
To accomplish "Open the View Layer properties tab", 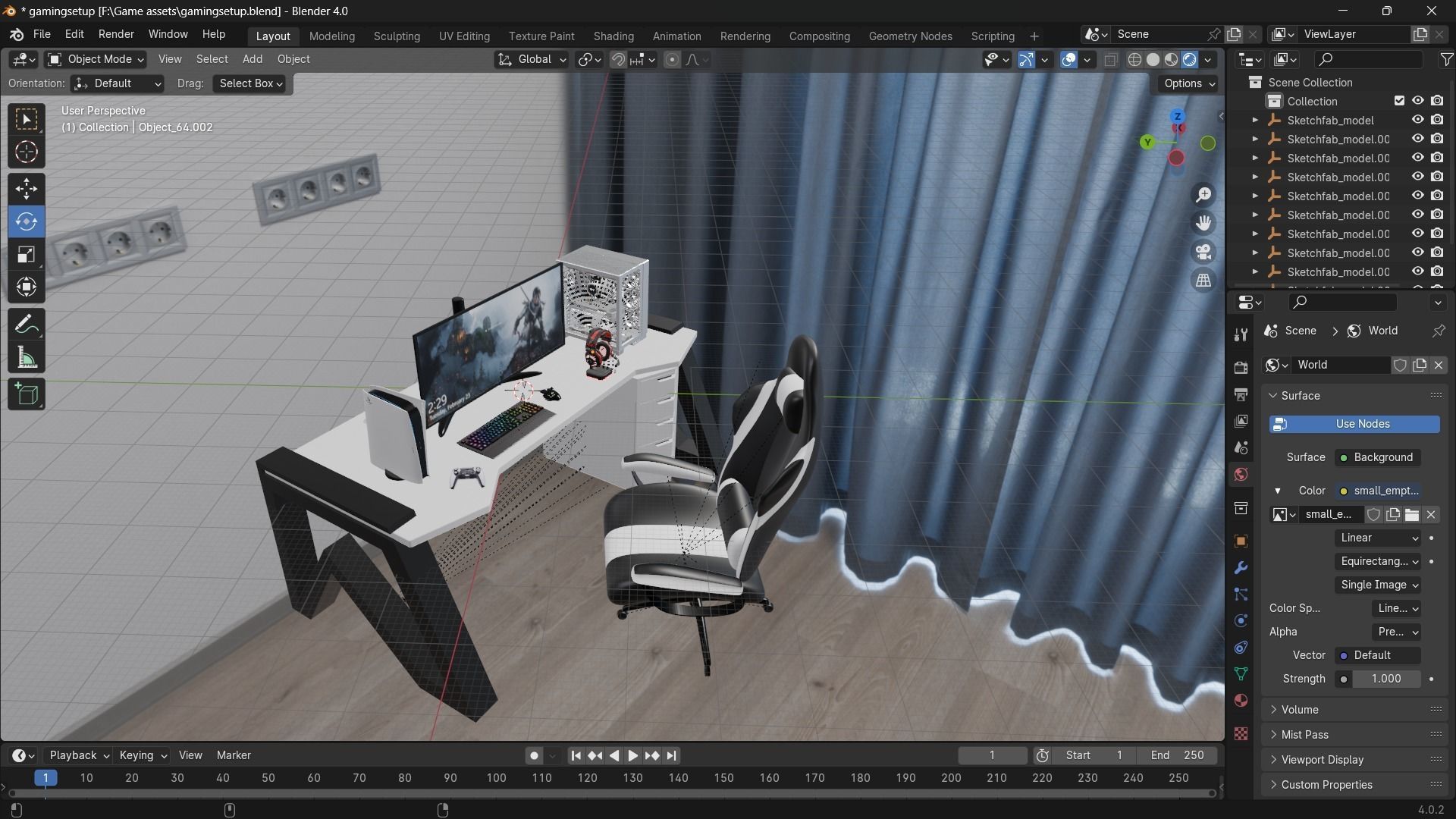I will [x=1241, y=421].
